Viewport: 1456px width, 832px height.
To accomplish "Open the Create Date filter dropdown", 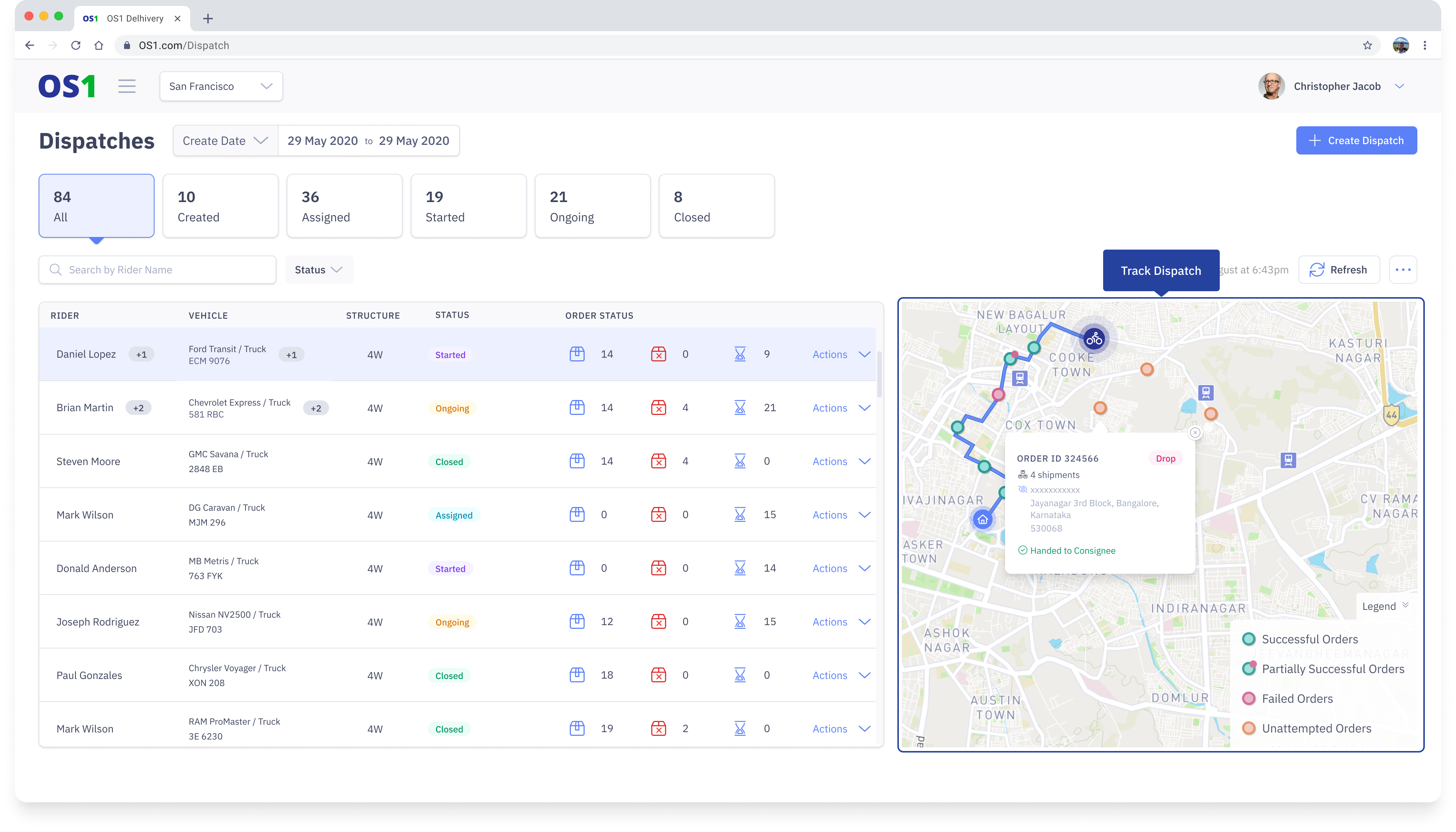I will pos(225,140).
